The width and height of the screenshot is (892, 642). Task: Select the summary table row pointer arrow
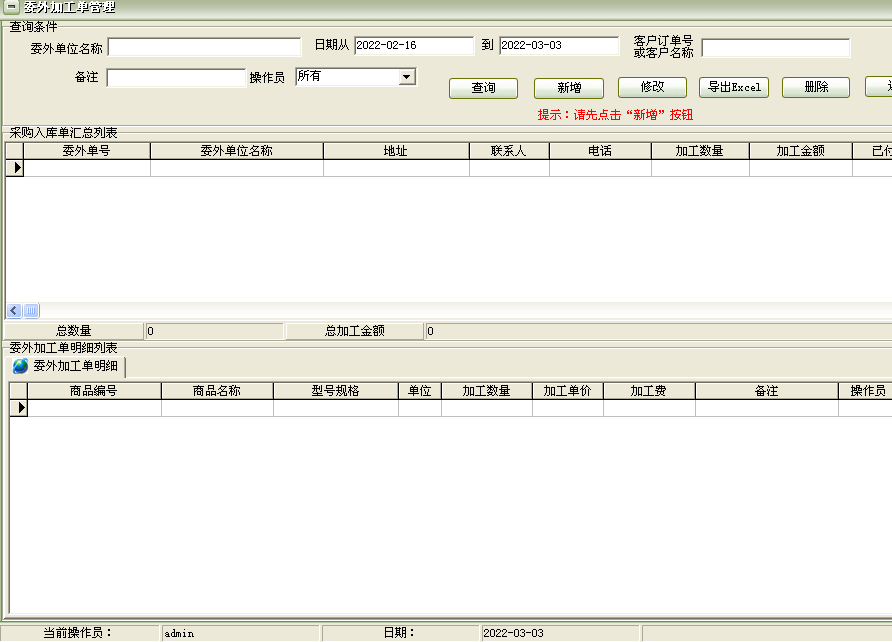pos(15,168)
